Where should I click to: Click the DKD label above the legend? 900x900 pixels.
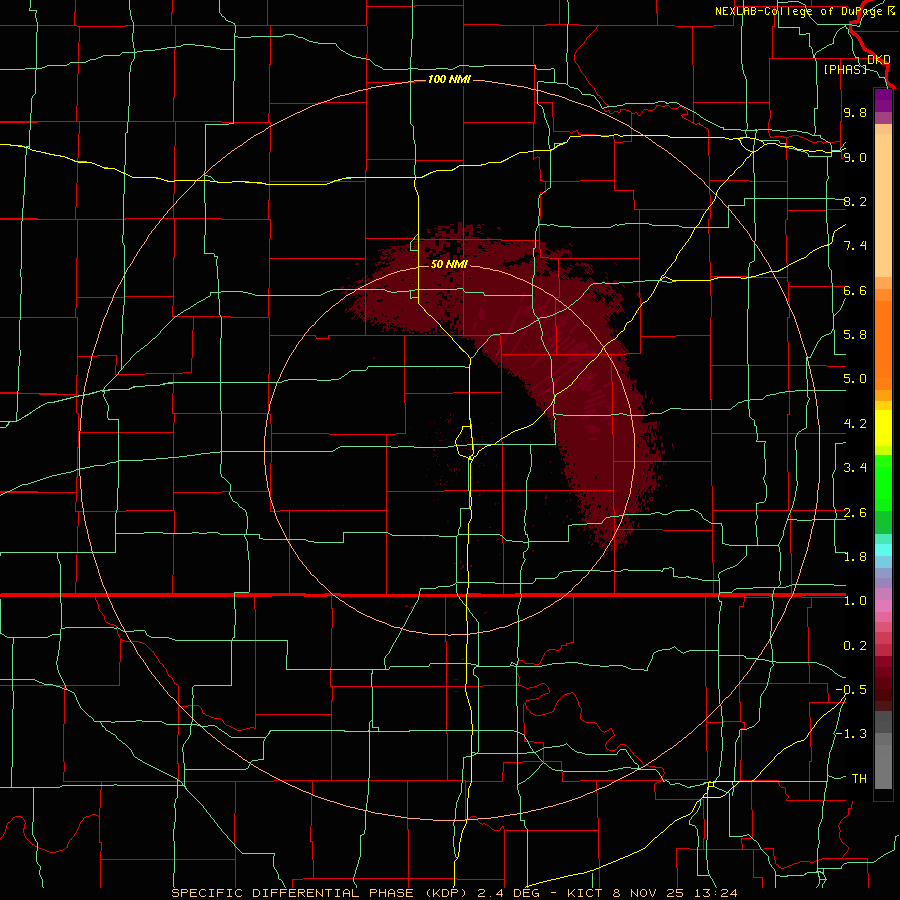click(879, 60)
